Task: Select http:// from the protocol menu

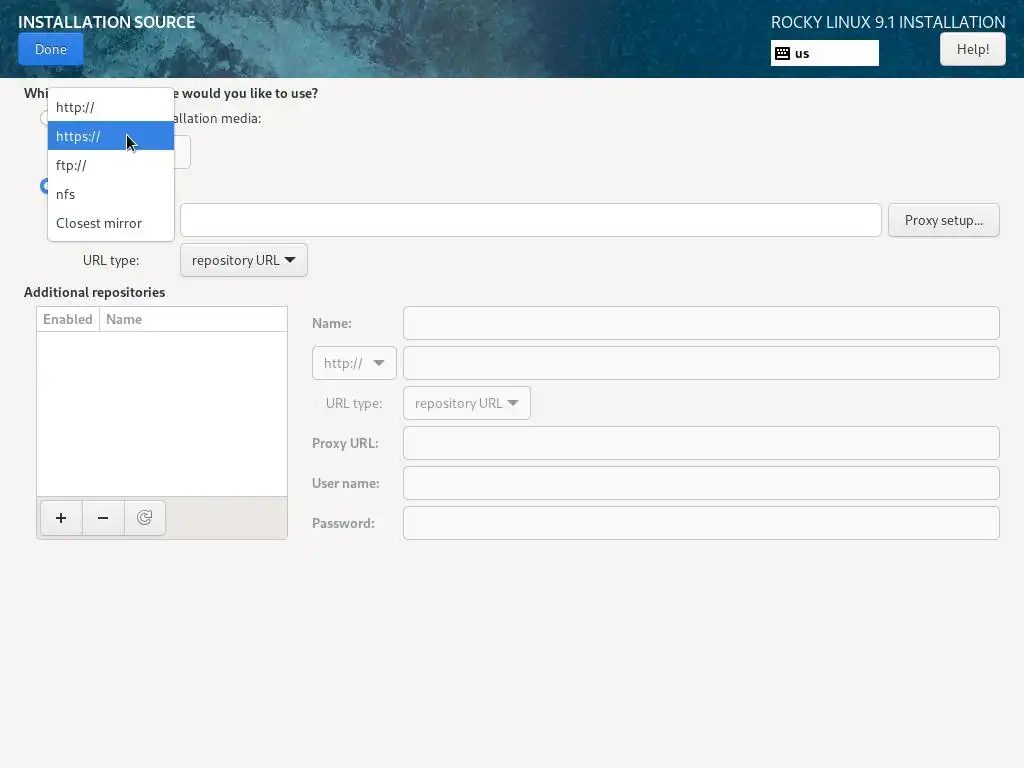Action: click(x=111, y=107)
